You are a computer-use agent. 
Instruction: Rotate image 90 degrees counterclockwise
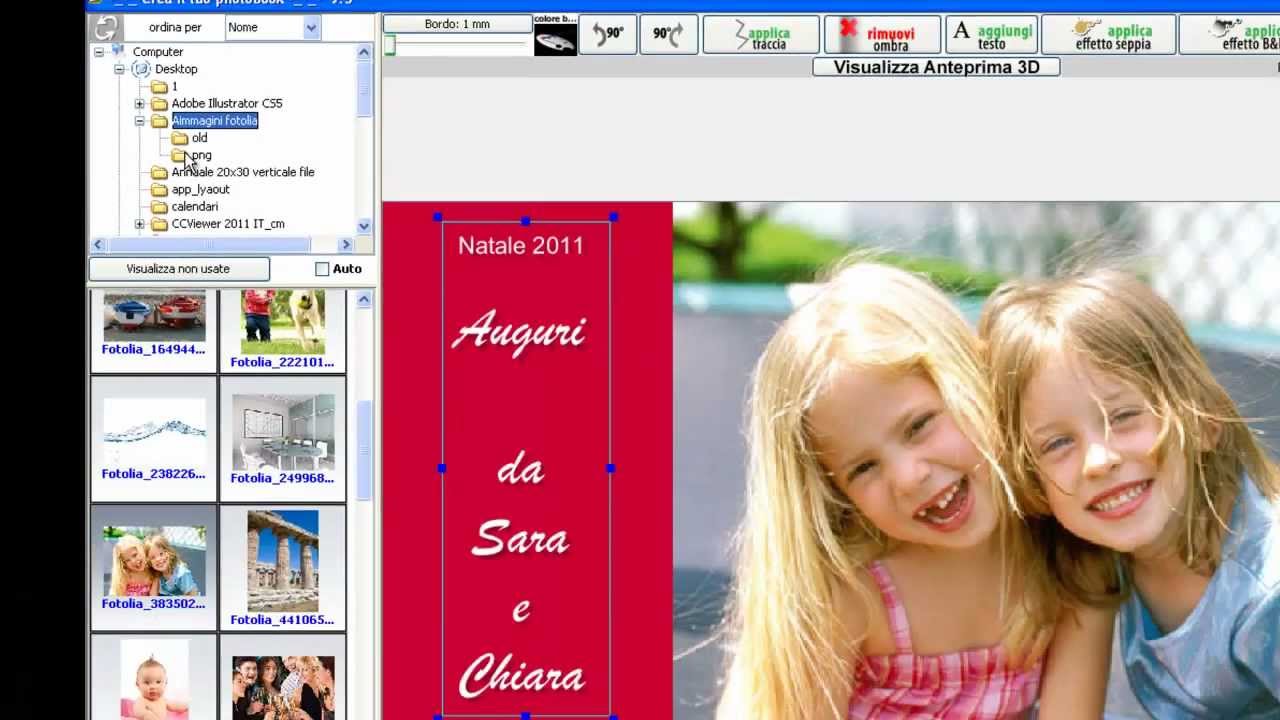(x=608, y=35)
